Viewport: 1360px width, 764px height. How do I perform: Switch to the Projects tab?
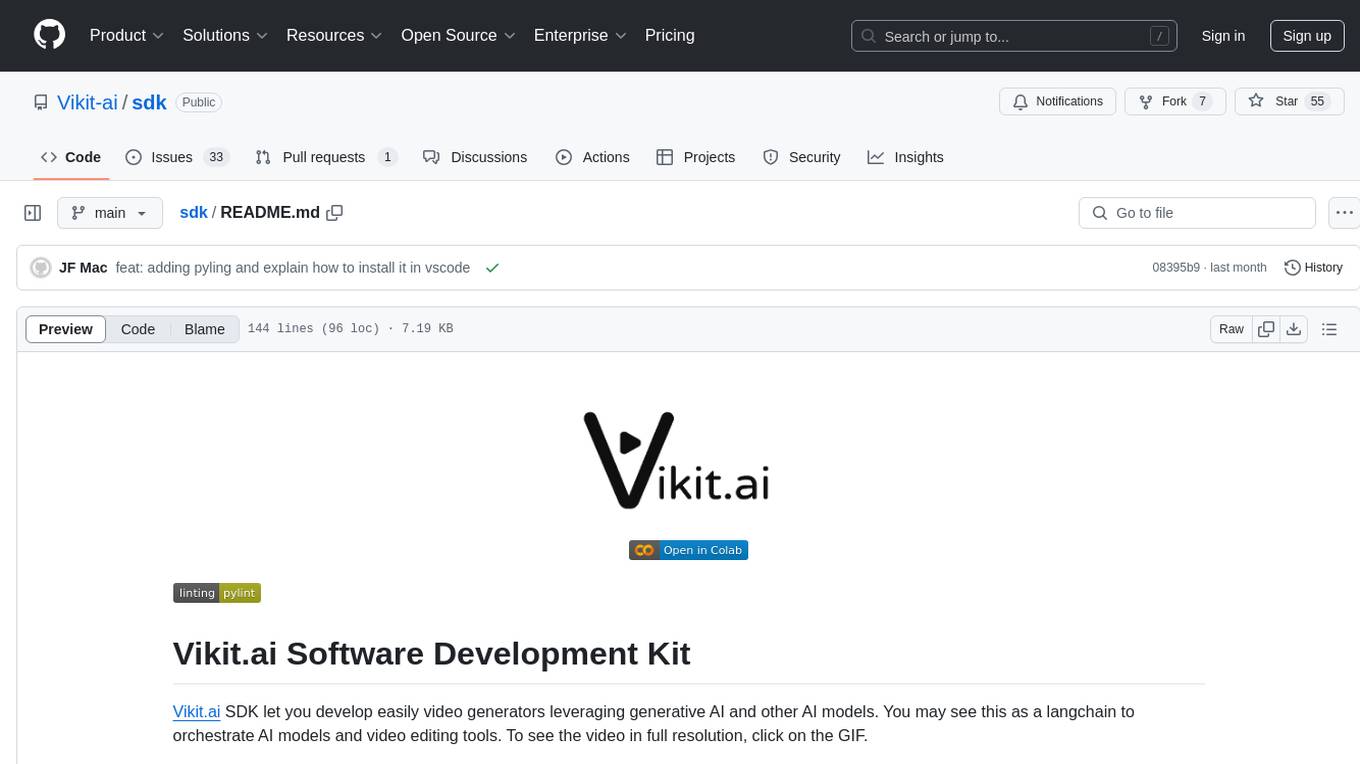(x=696, y=157)
